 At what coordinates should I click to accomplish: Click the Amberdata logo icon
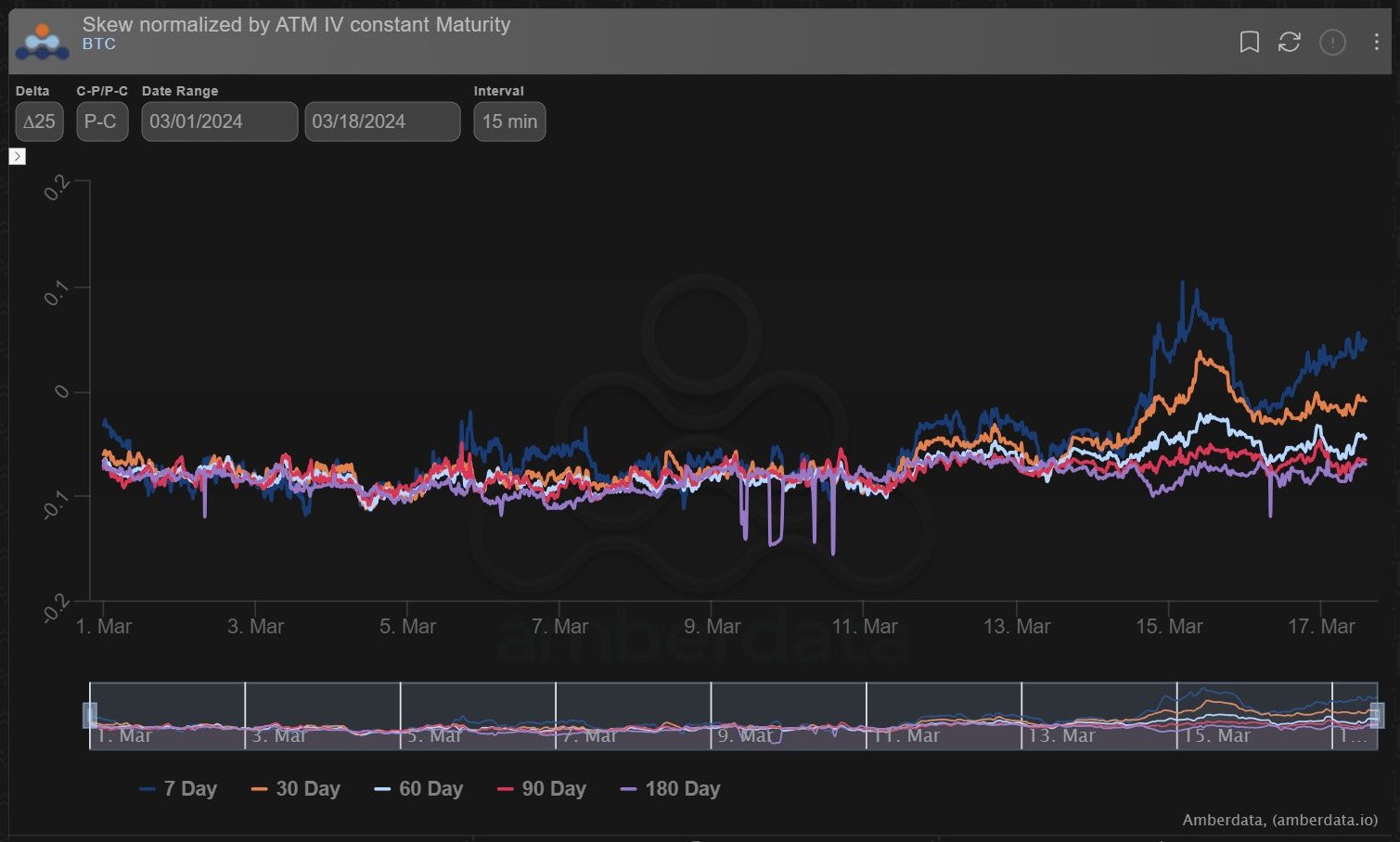(x=43, y=42)
